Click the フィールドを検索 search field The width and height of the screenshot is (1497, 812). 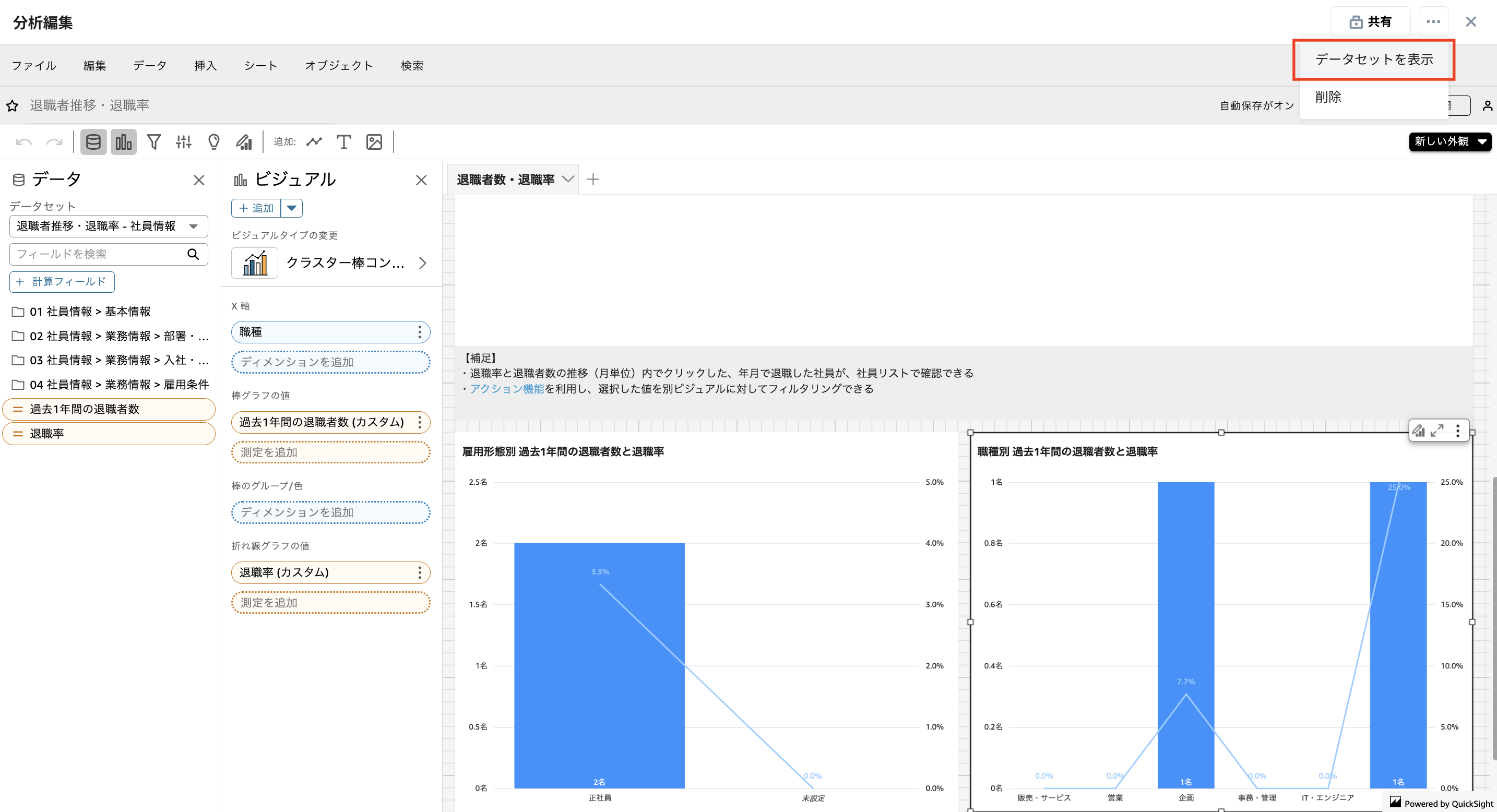coord(99,254)
